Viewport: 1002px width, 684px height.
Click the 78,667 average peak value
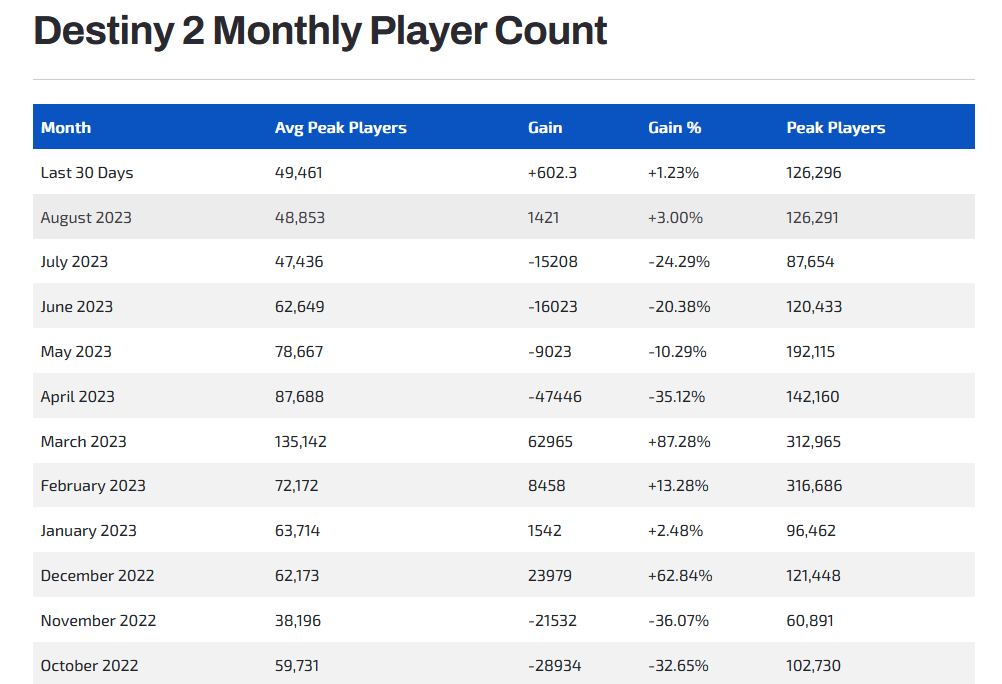pyautogui.click(x=299, y=352)
